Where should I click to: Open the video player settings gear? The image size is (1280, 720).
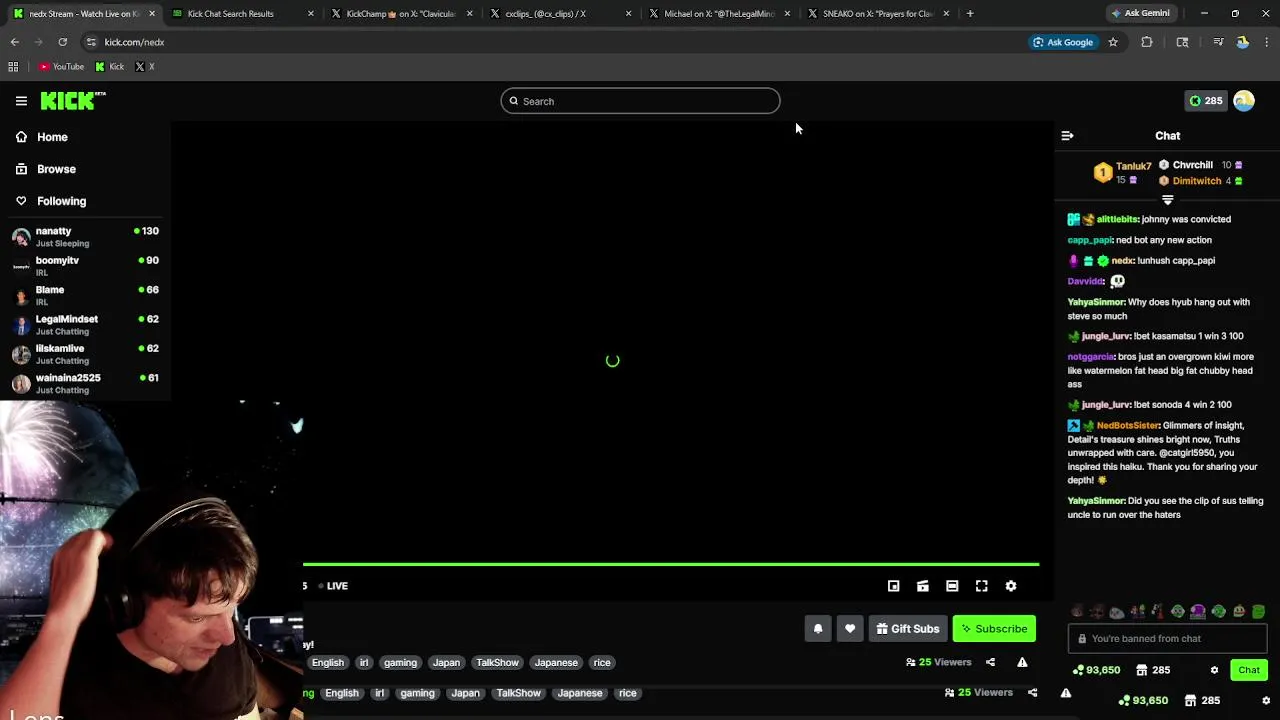click(x=1011, y=586)
